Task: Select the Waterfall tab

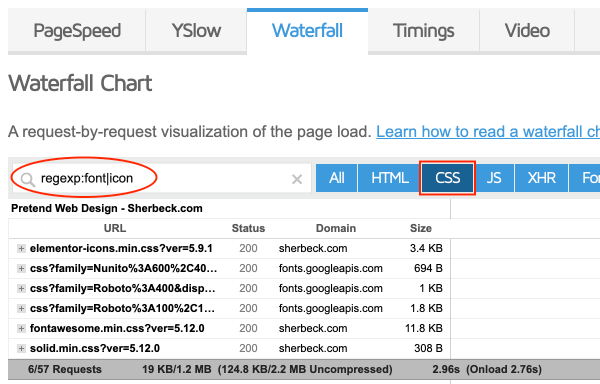Action: (x=307, y=31)
